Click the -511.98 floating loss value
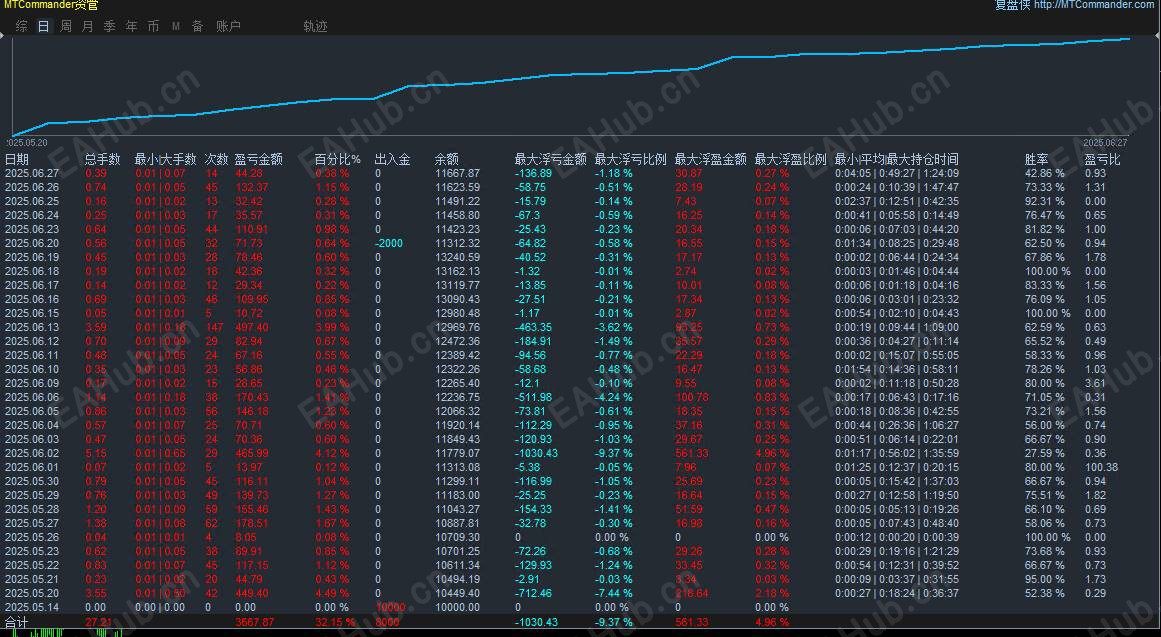 [x=533, y=397]
